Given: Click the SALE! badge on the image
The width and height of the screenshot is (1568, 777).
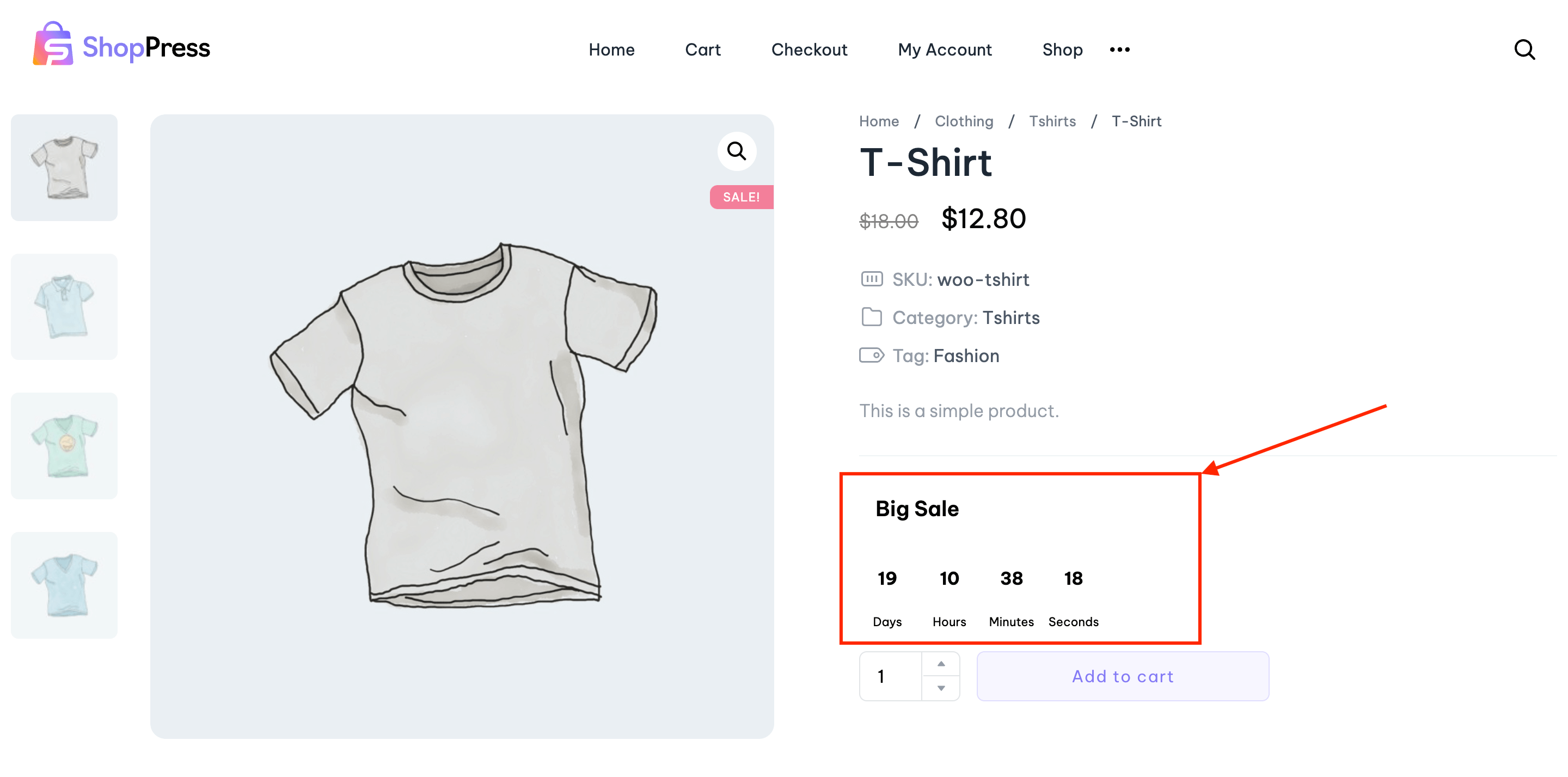Looking at the screenshot, I should coord(741,197).
